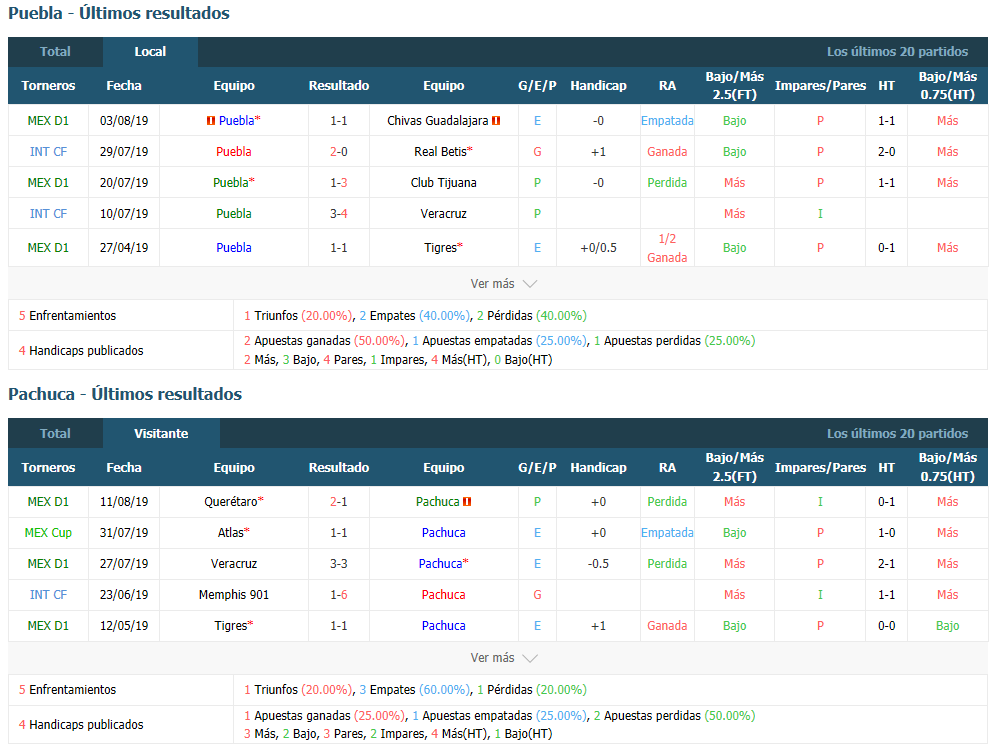Click INT CF in the 23/06/19 row
Image resolution: width=1007 pixels, height=746 pixels.
tap(48, 594)
